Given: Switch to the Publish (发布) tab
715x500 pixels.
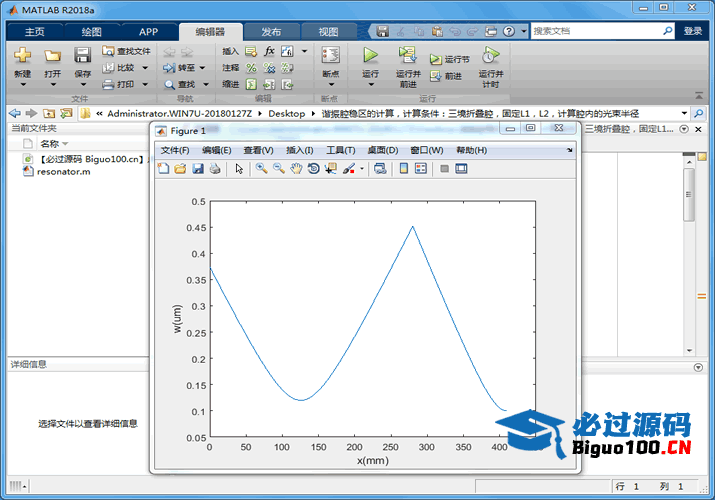Looking at the screenshot, I should click(x=271, y=31).
